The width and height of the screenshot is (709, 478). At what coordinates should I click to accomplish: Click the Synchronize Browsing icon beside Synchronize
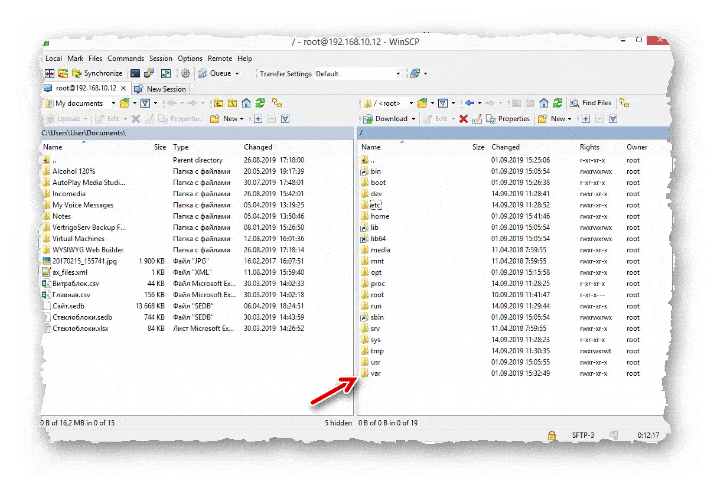click(x=63, y=73)
